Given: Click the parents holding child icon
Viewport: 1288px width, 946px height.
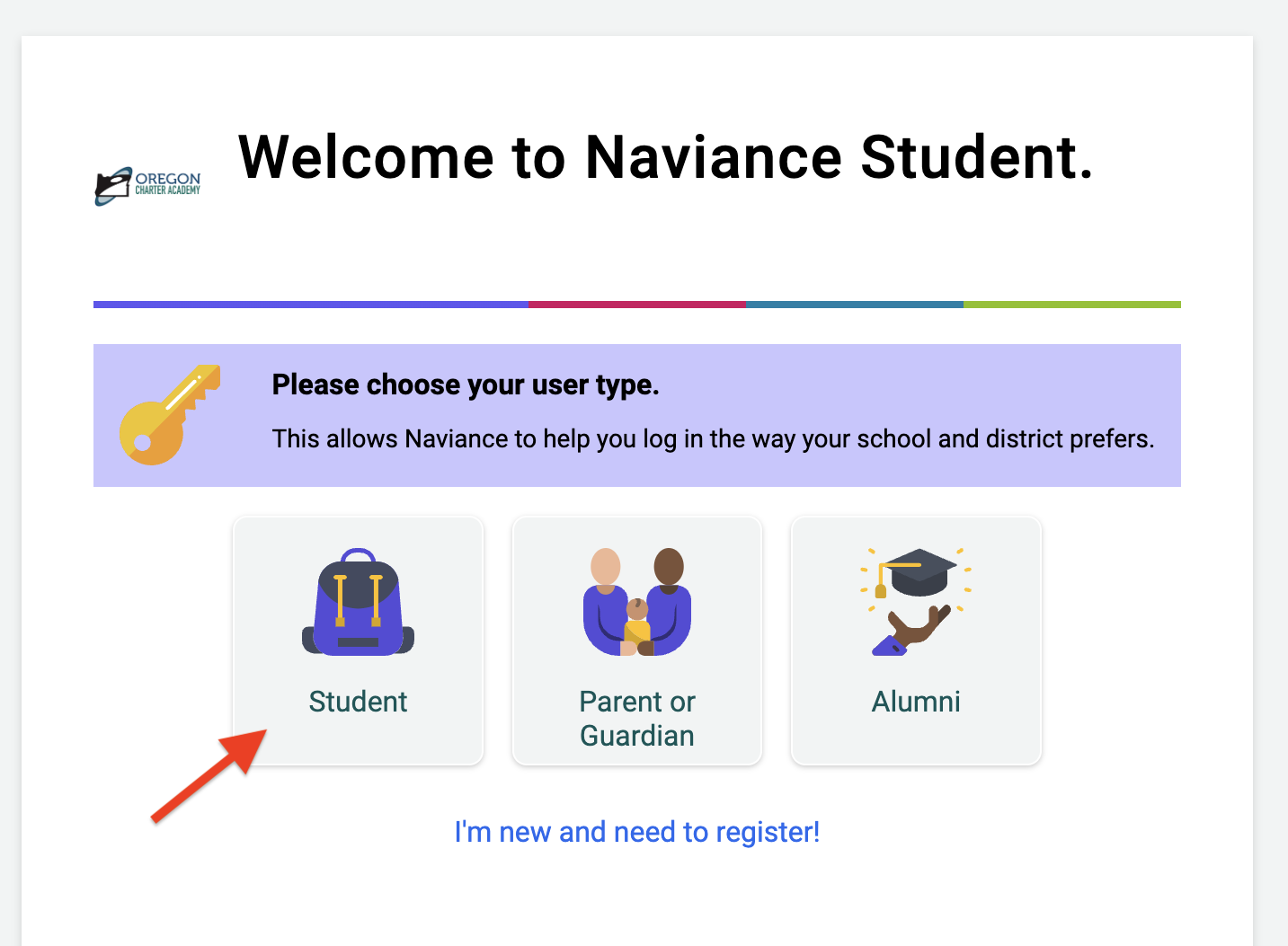Looking at the screenshot, I should coord(637,601).
